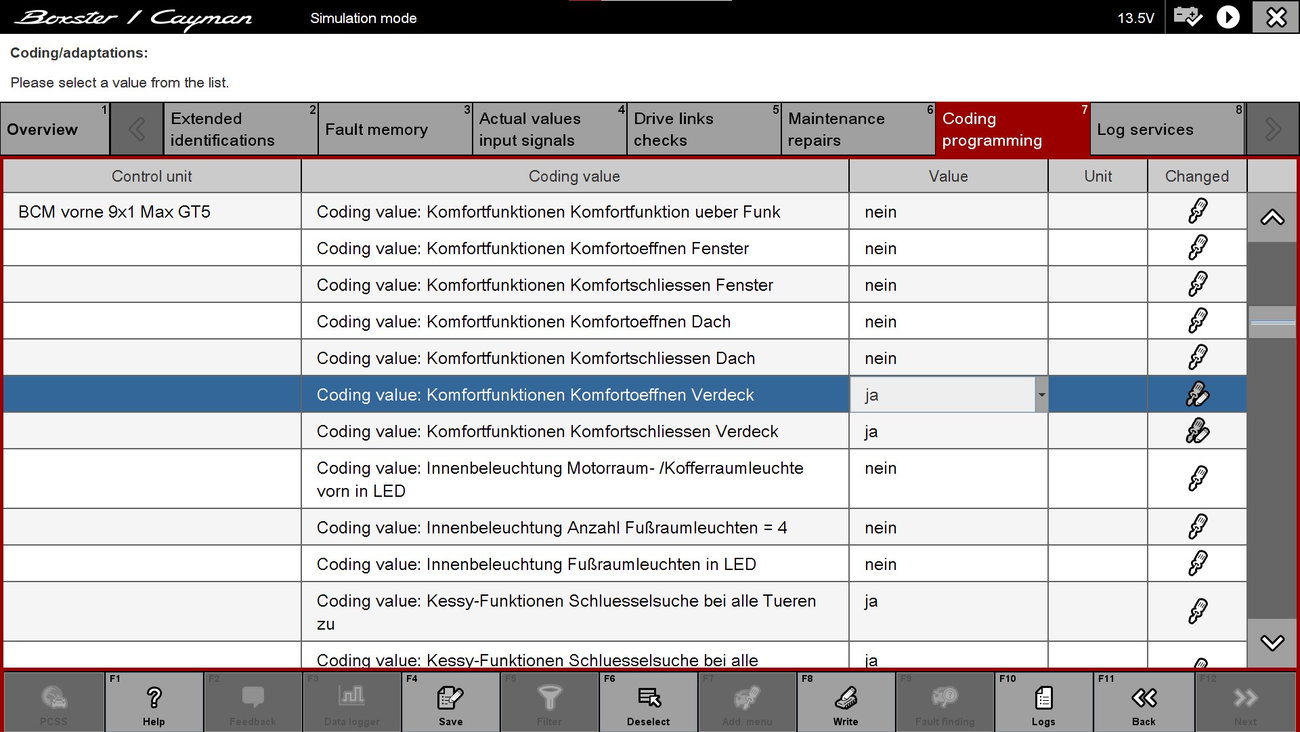Click the scroll down arrow button
Image resolution: width=1300 pixels, height=732 pixels.
pos(1272,643)
